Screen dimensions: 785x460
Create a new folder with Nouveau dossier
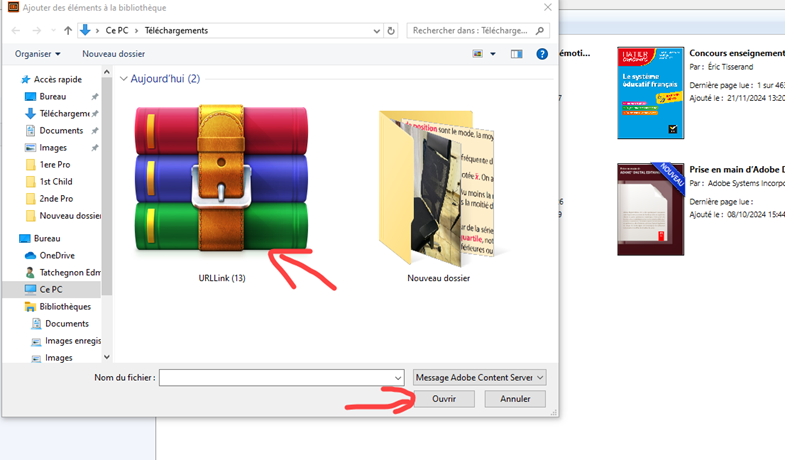click(x=114, y=54)
